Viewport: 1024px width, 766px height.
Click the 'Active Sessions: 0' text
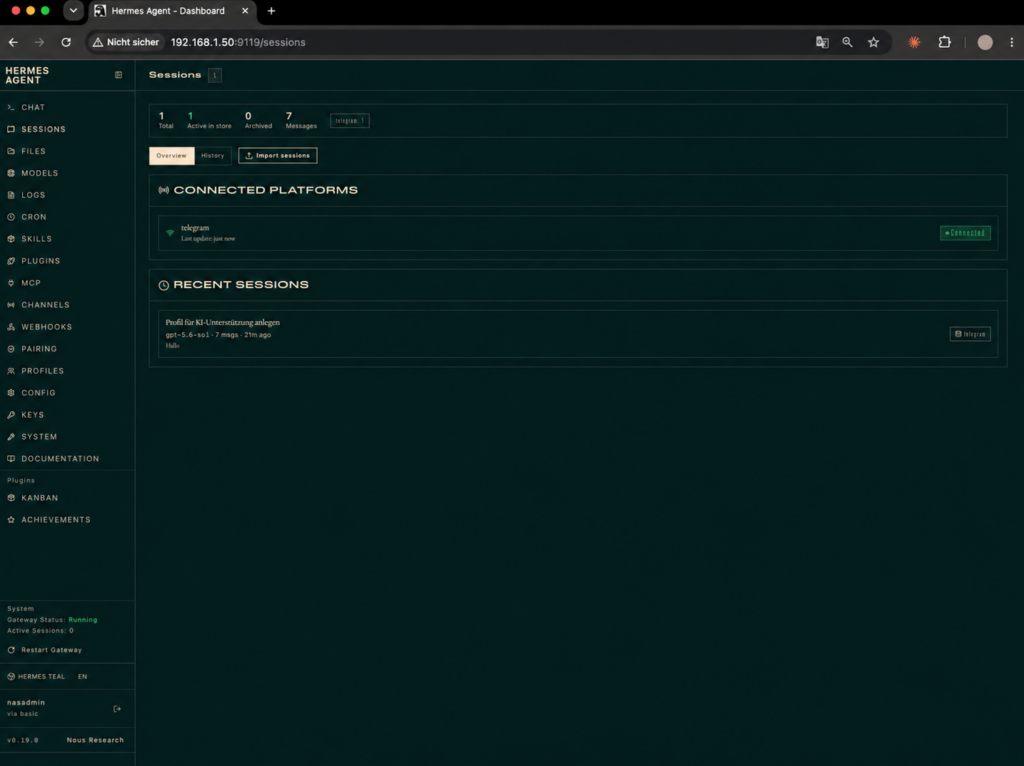40,631
